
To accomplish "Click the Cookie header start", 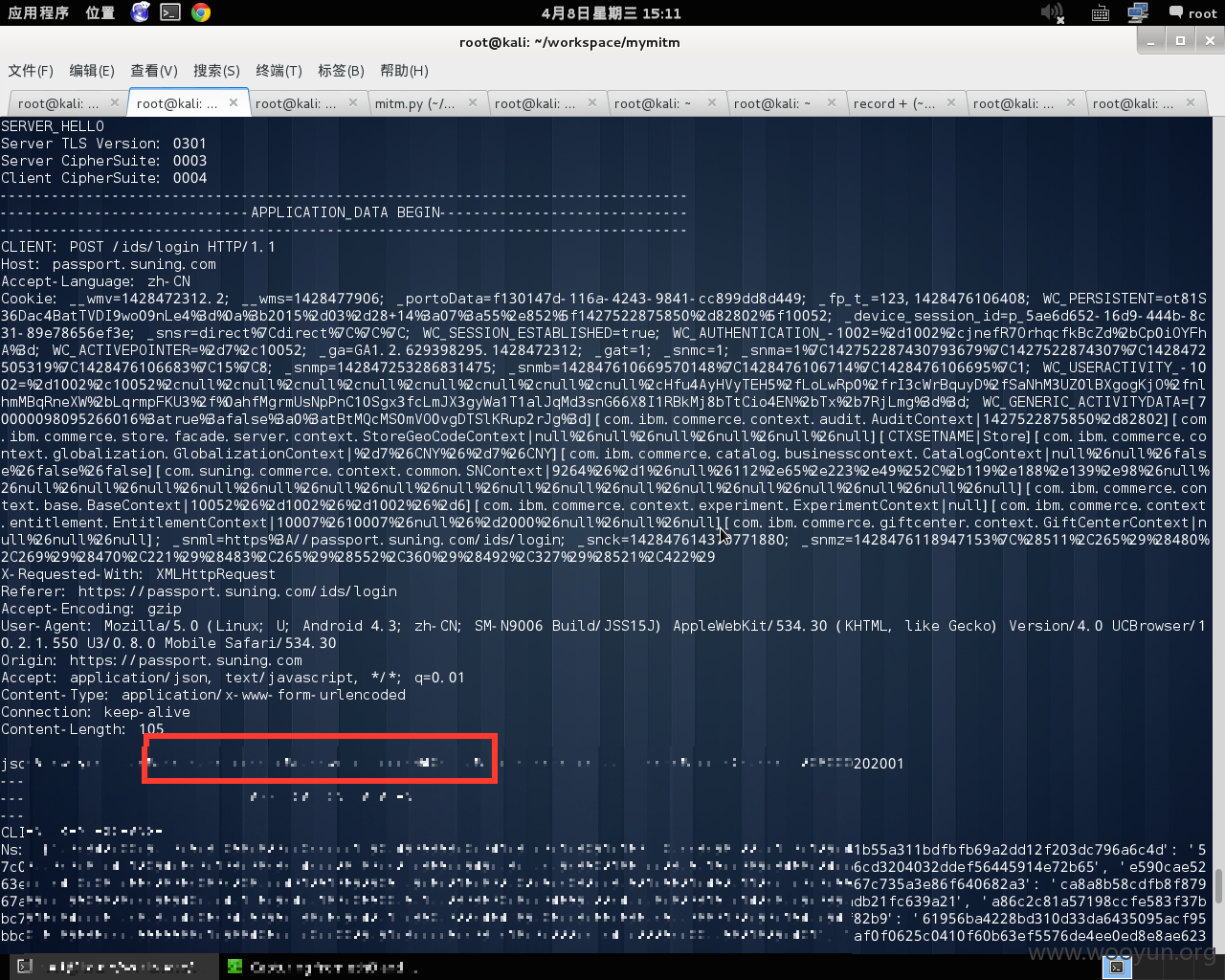I will click(x=29, y=299).
